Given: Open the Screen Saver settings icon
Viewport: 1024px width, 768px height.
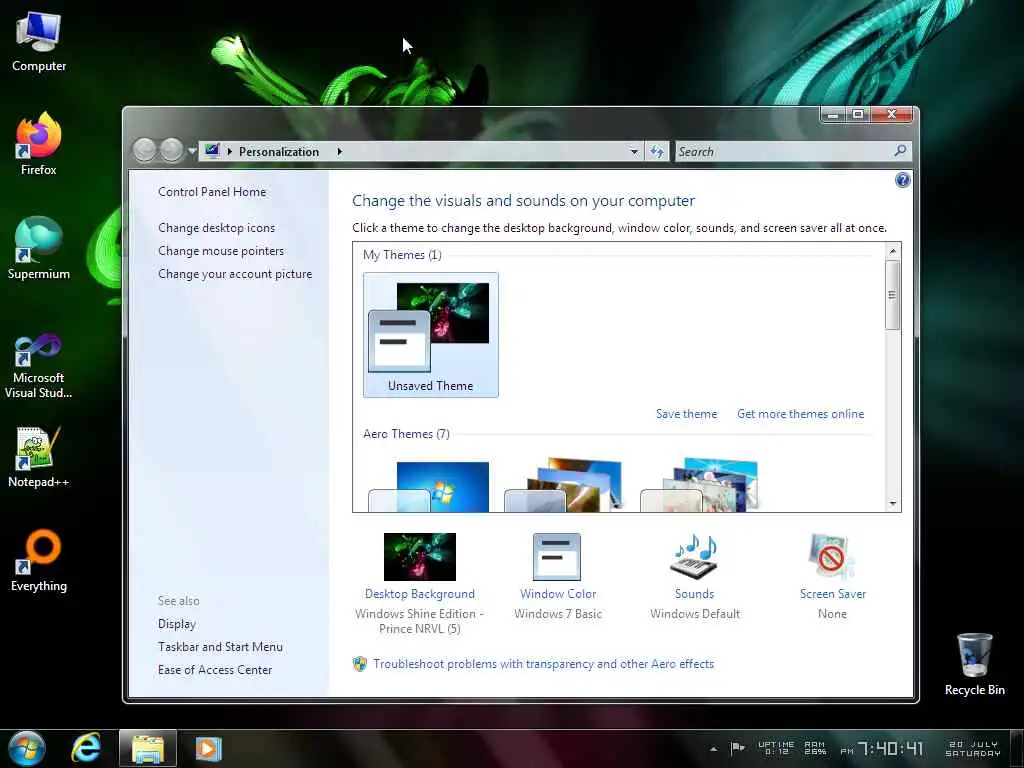Looking at the screenshot, I should tap(831, 557).
